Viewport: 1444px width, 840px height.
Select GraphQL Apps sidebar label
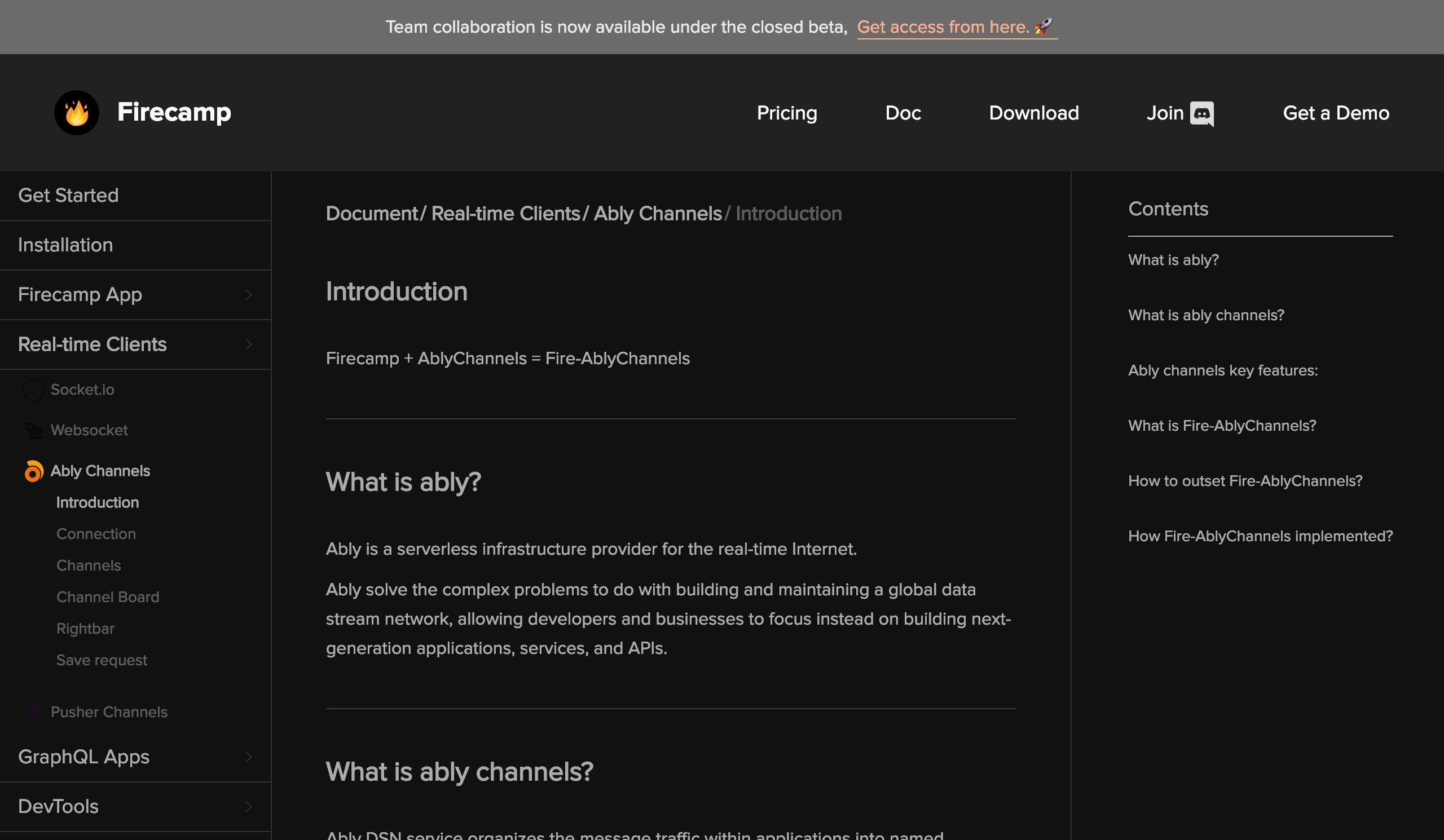pyautogui.click(x=83, y=757)
